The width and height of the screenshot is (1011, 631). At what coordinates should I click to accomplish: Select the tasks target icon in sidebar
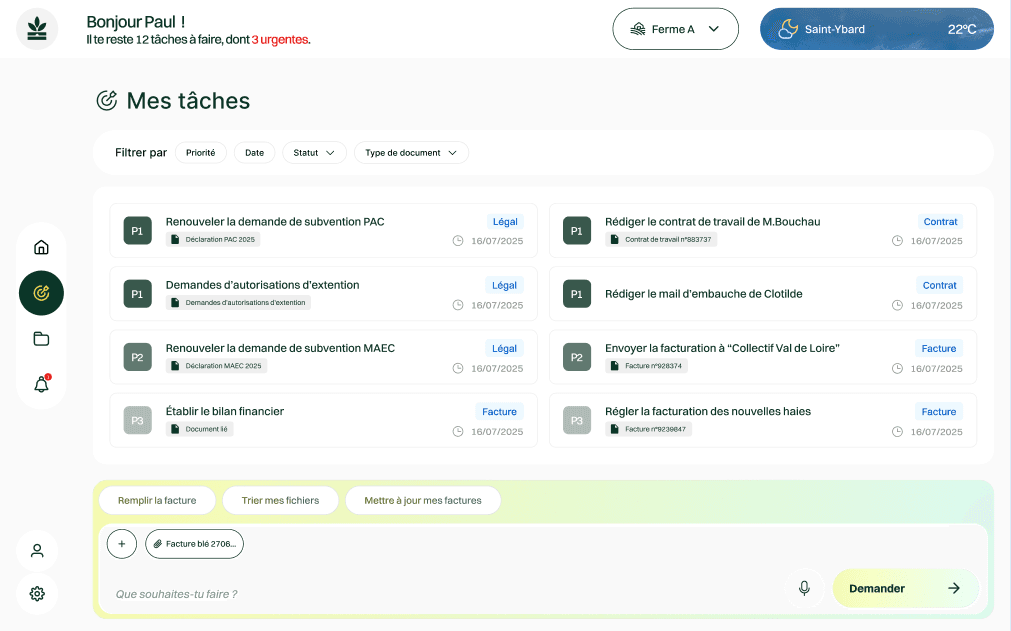(41, 293)
